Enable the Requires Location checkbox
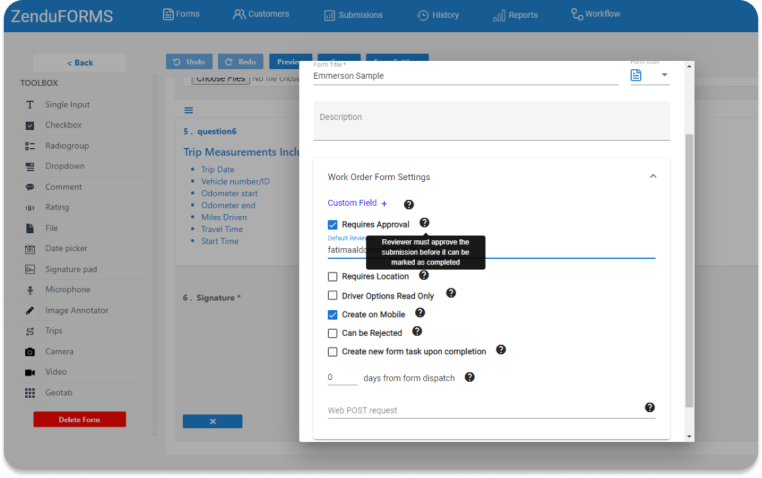This screenshot has height=478, width=762. [332, 276]
